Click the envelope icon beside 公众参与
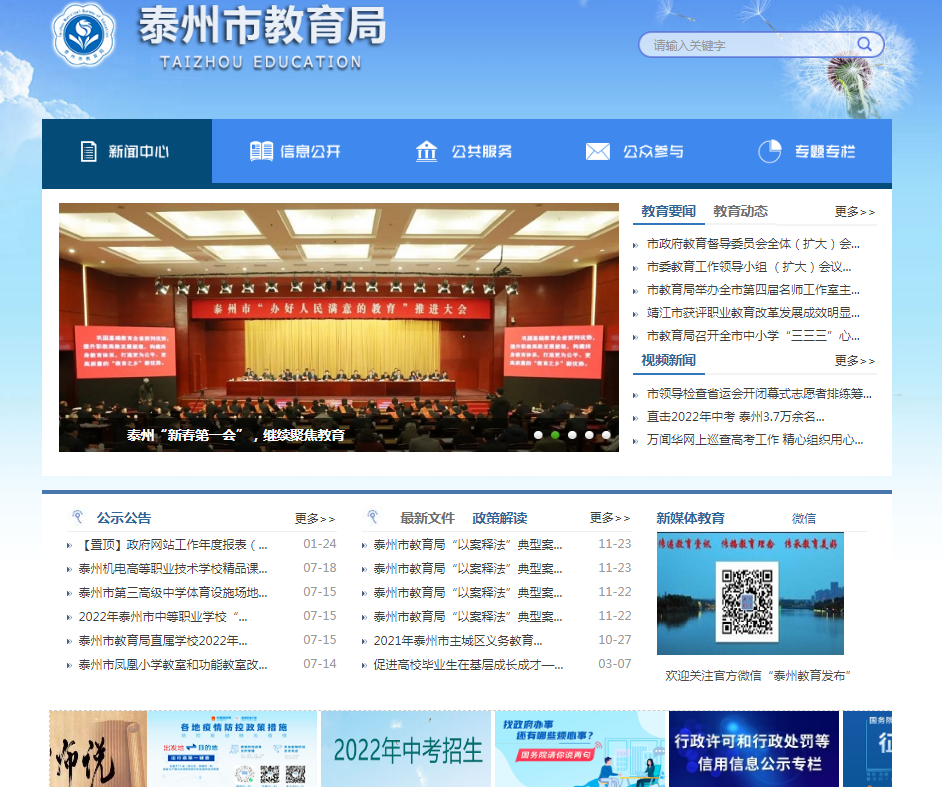Viewport: 942px width, 787px height. coord(598,151)
